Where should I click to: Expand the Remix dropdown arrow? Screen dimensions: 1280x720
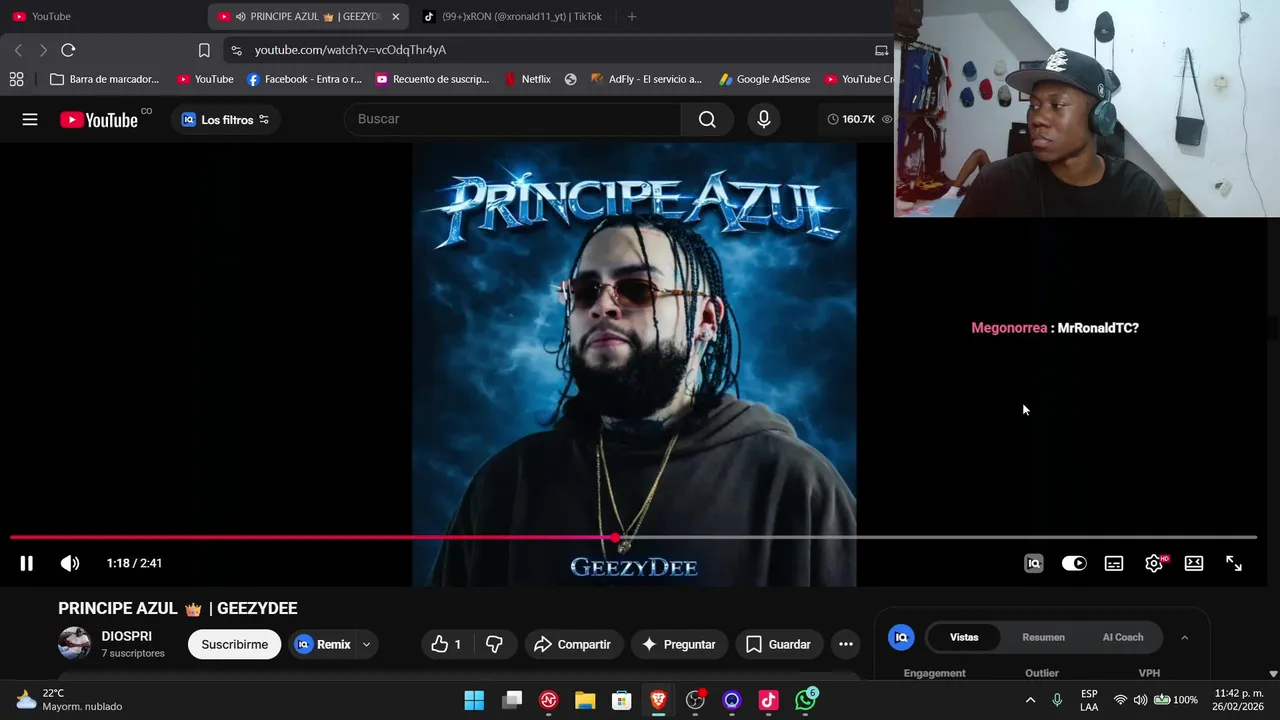pos(366,644)
